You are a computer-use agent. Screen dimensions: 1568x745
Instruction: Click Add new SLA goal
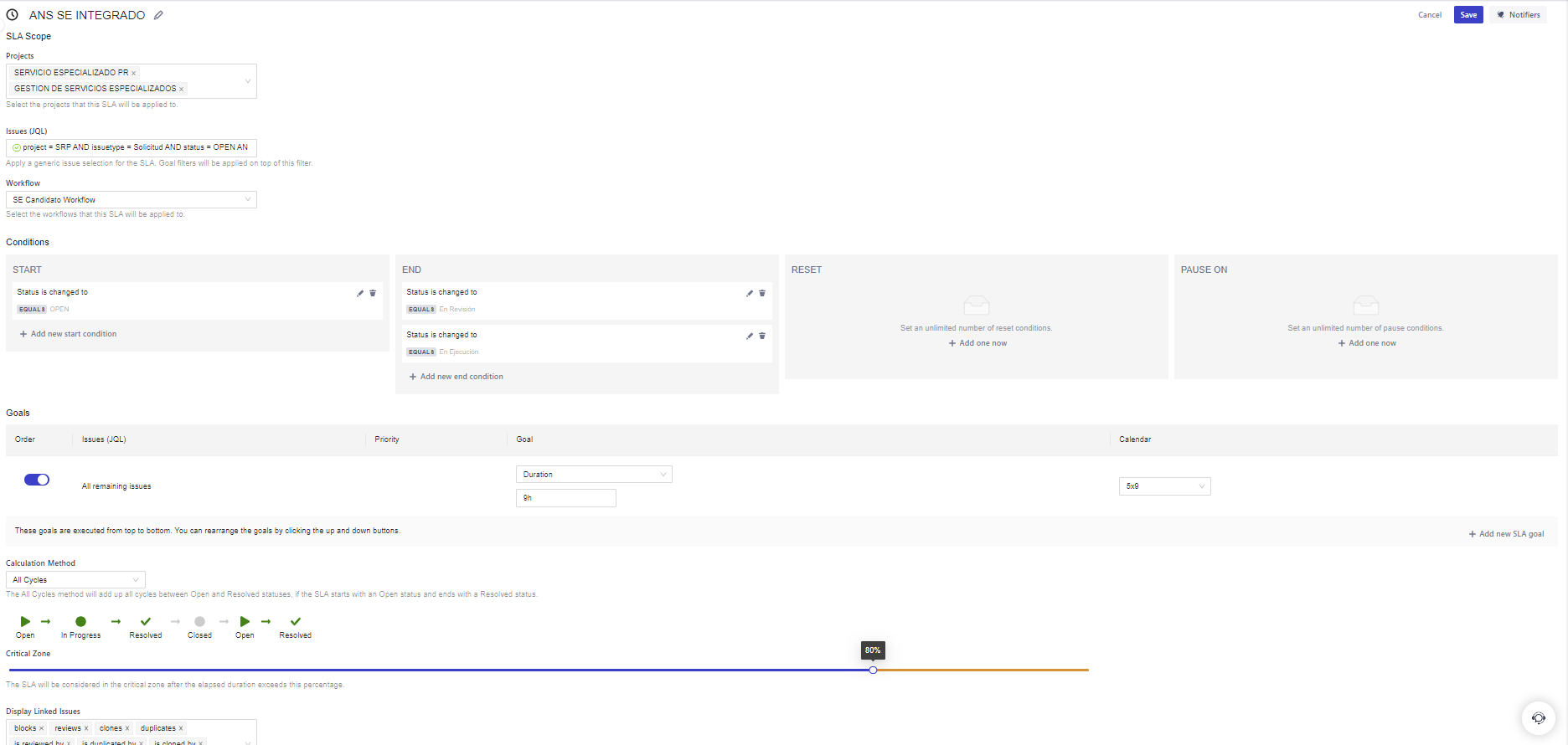point(1506,534)
